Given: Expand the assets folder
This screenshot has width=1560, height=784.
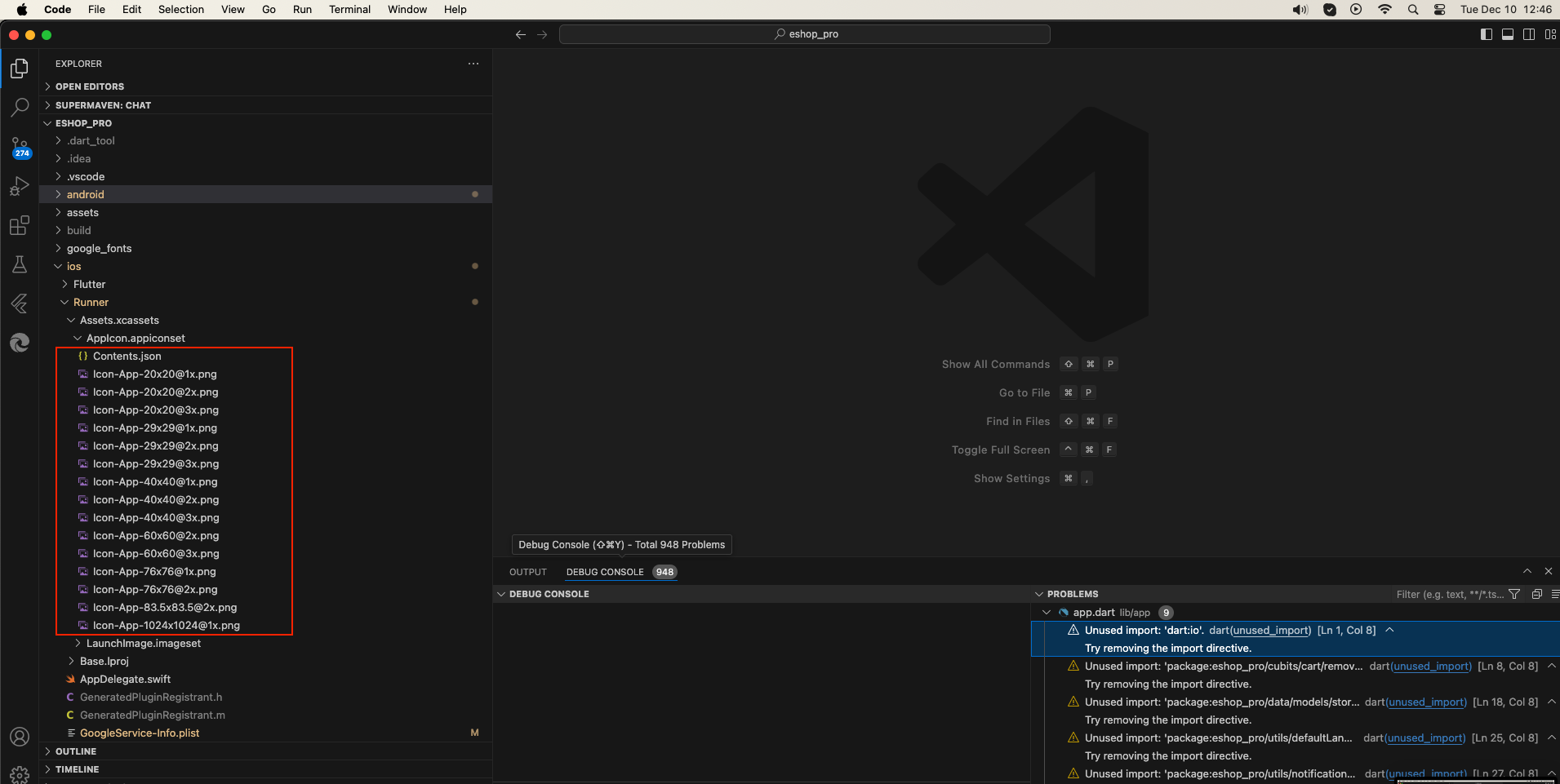Looking at the screenshot, I should click(265, 212).
